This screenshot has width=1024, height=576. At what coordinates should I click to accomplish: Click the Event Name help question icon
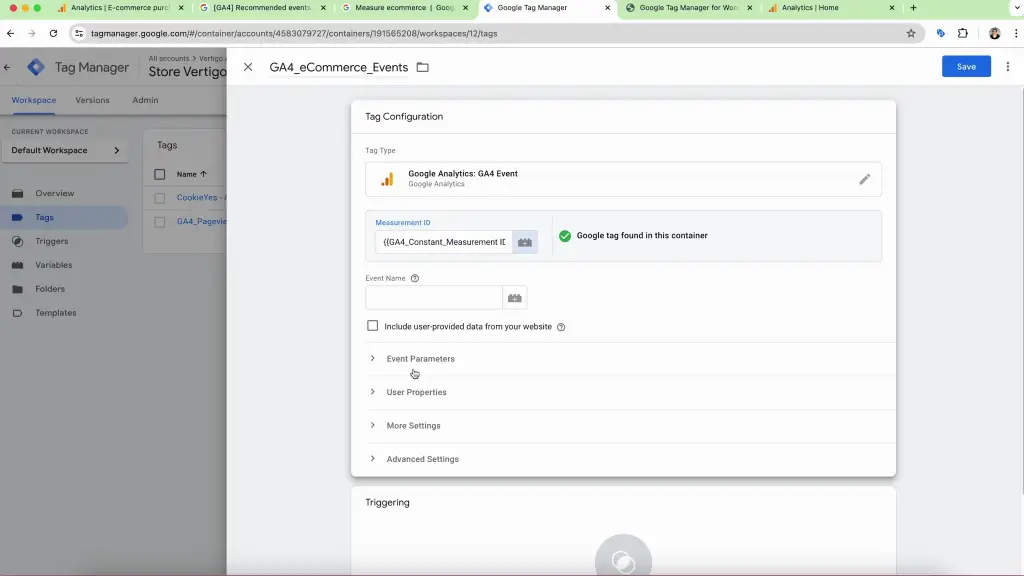point(415,279)
